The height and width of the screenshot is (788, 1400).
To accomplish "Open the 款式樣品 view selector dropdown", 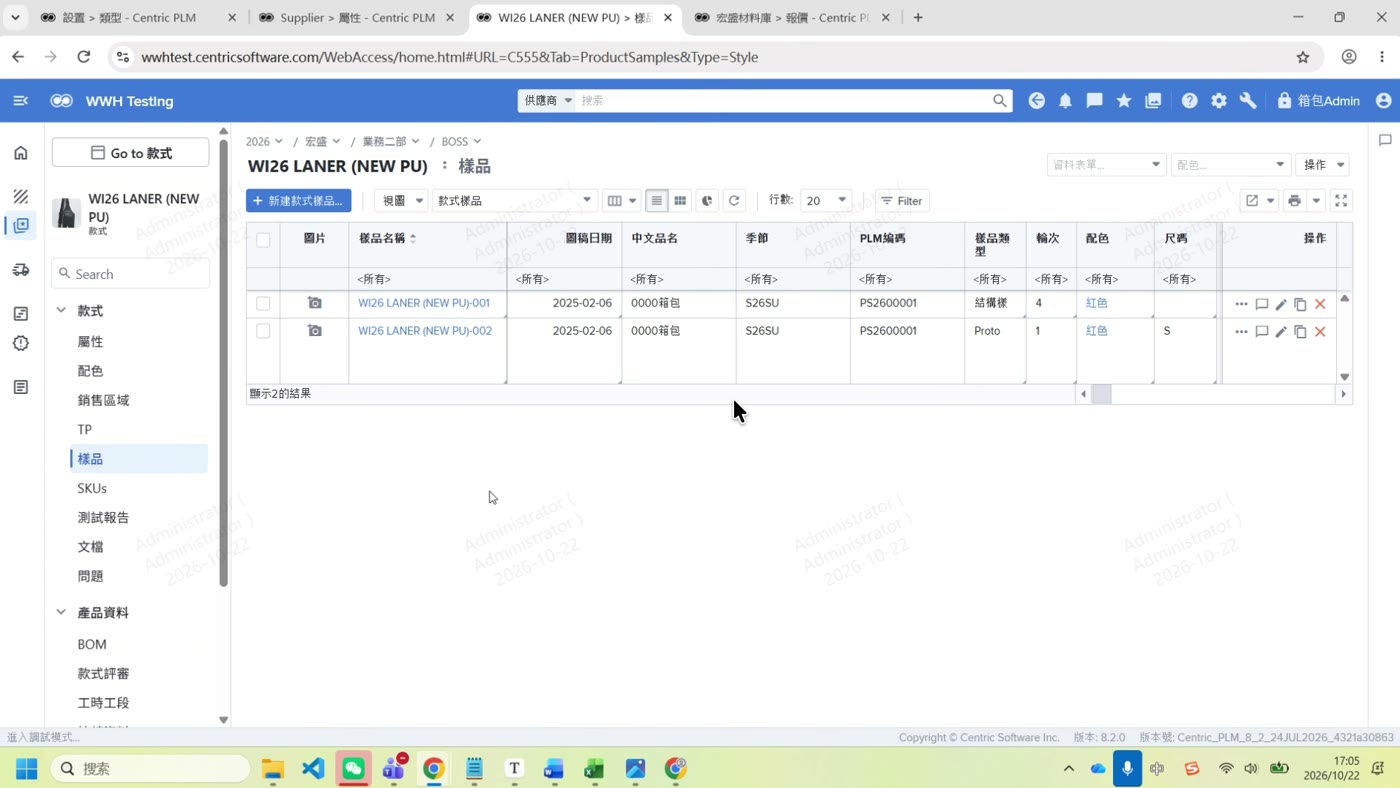I will click(x=514, y=201).
